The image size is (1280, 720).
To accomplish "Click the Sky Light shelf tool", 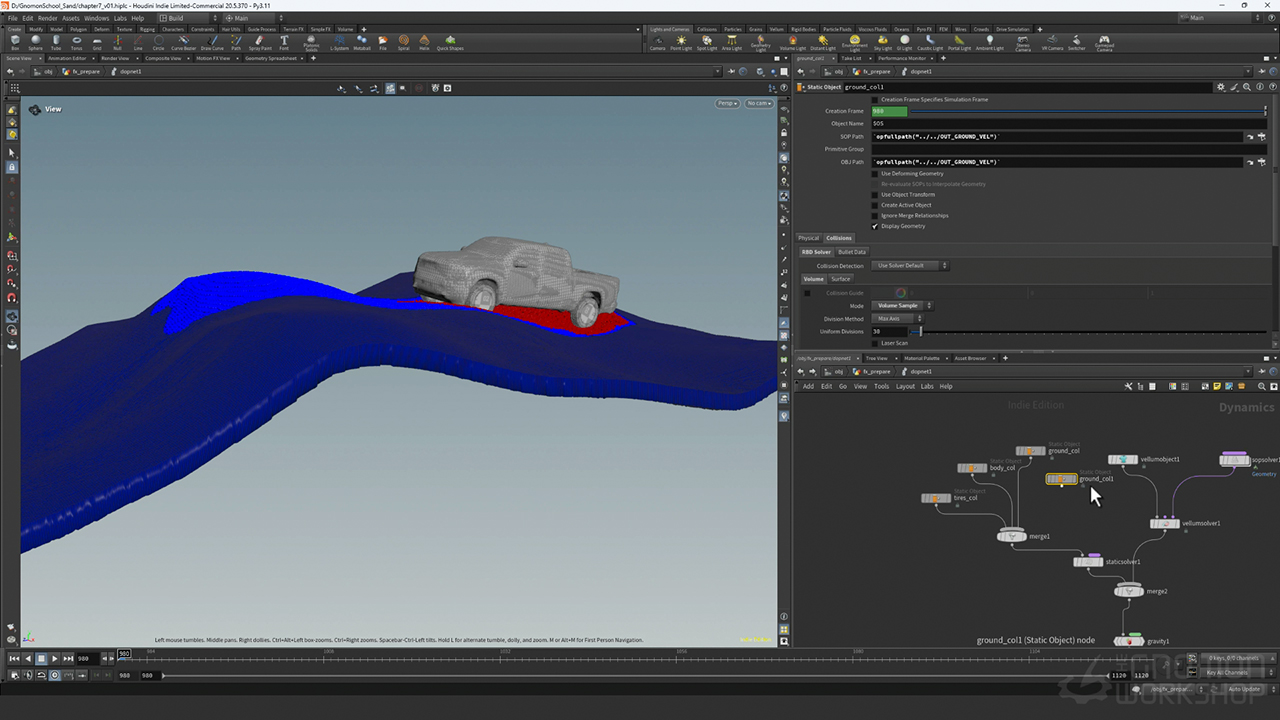I will click(882, 43).
